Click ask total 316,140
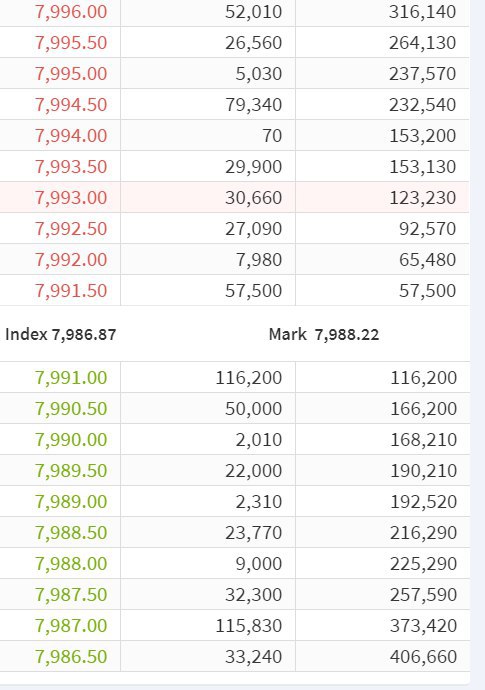 pos(423,12)
